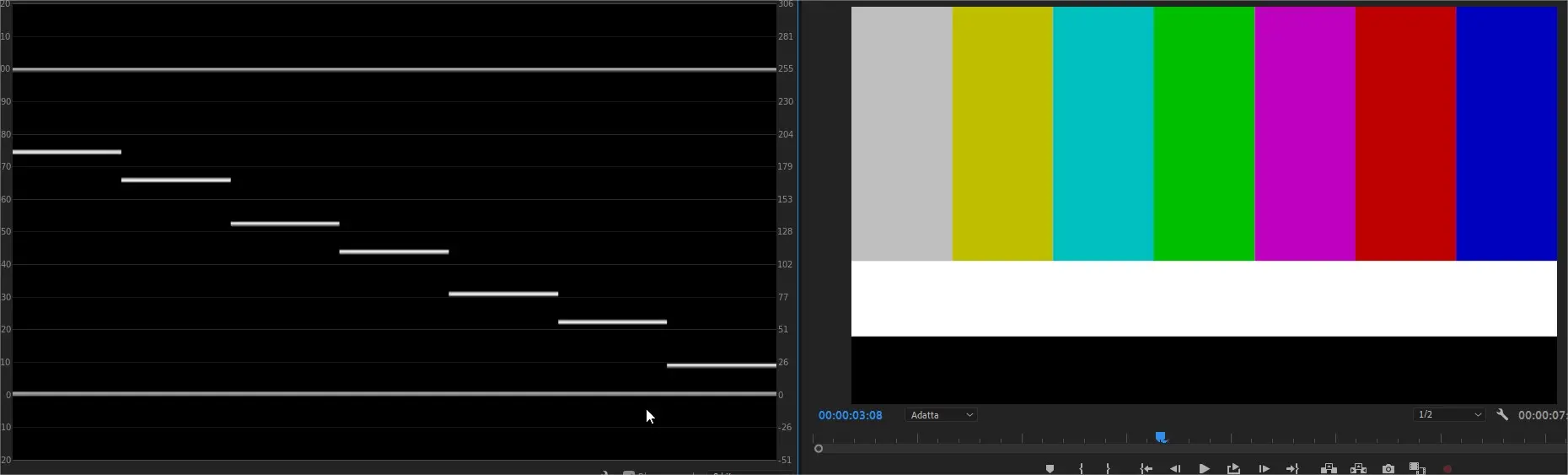Add a marker in the Program monitor
The image size is (1568, 475).
[x=1050, y=469]
